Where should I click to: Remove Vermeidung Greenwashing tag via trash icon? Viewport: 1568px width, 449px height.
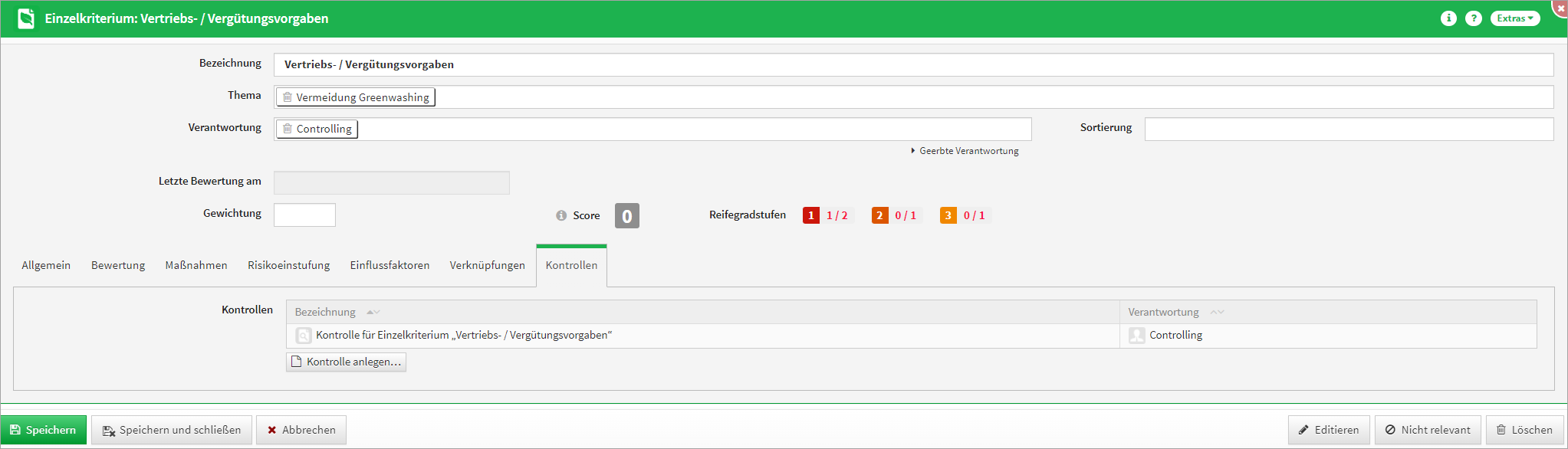coord(288,97)
